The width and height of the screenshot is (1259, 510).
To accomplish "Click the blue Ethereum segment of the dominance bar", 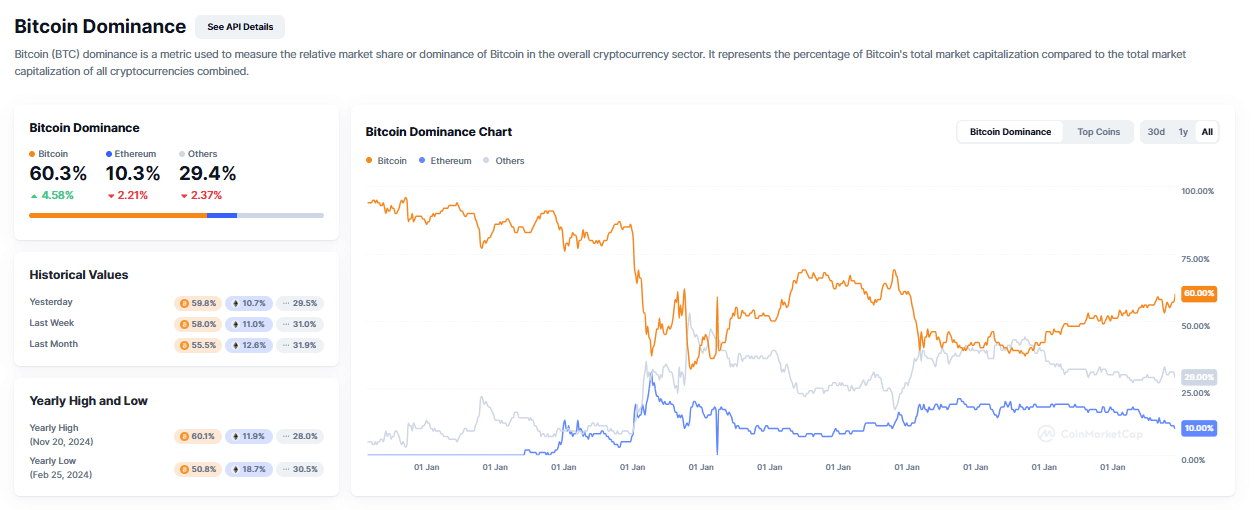I will point(222,215).
